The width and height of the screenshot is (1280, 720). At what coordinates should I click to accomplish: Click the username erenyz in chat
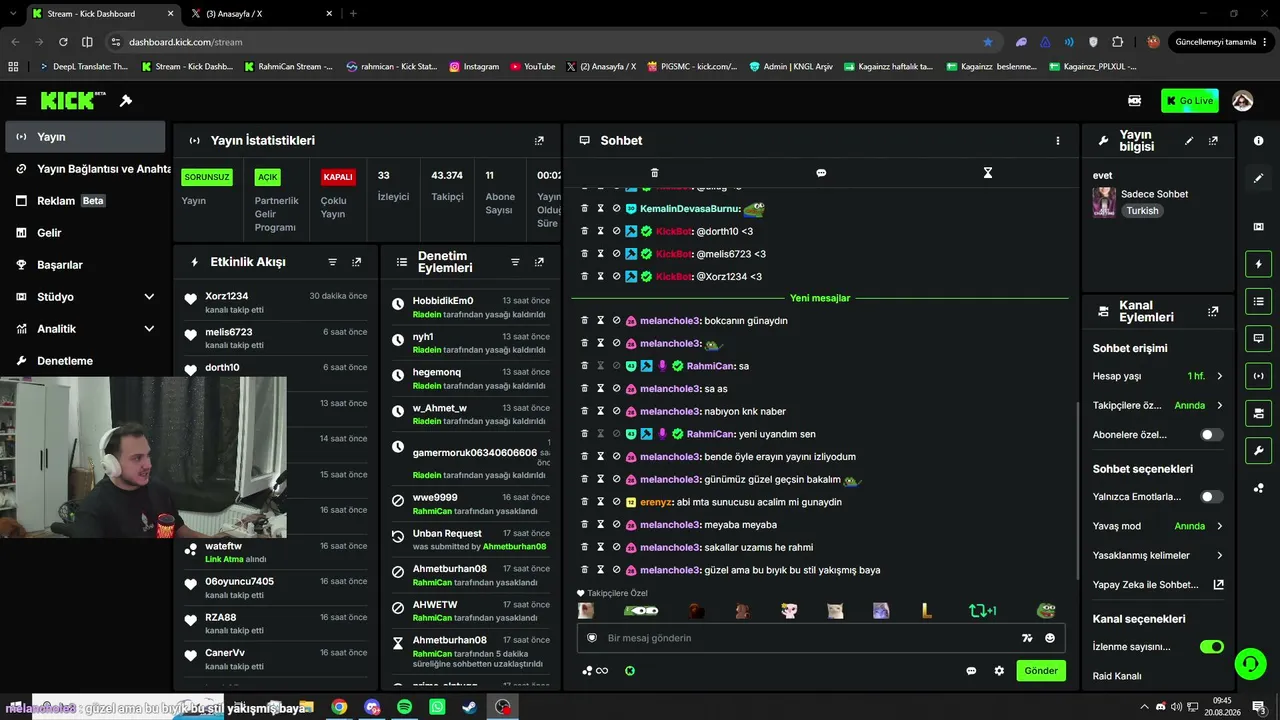pos(656,502)
